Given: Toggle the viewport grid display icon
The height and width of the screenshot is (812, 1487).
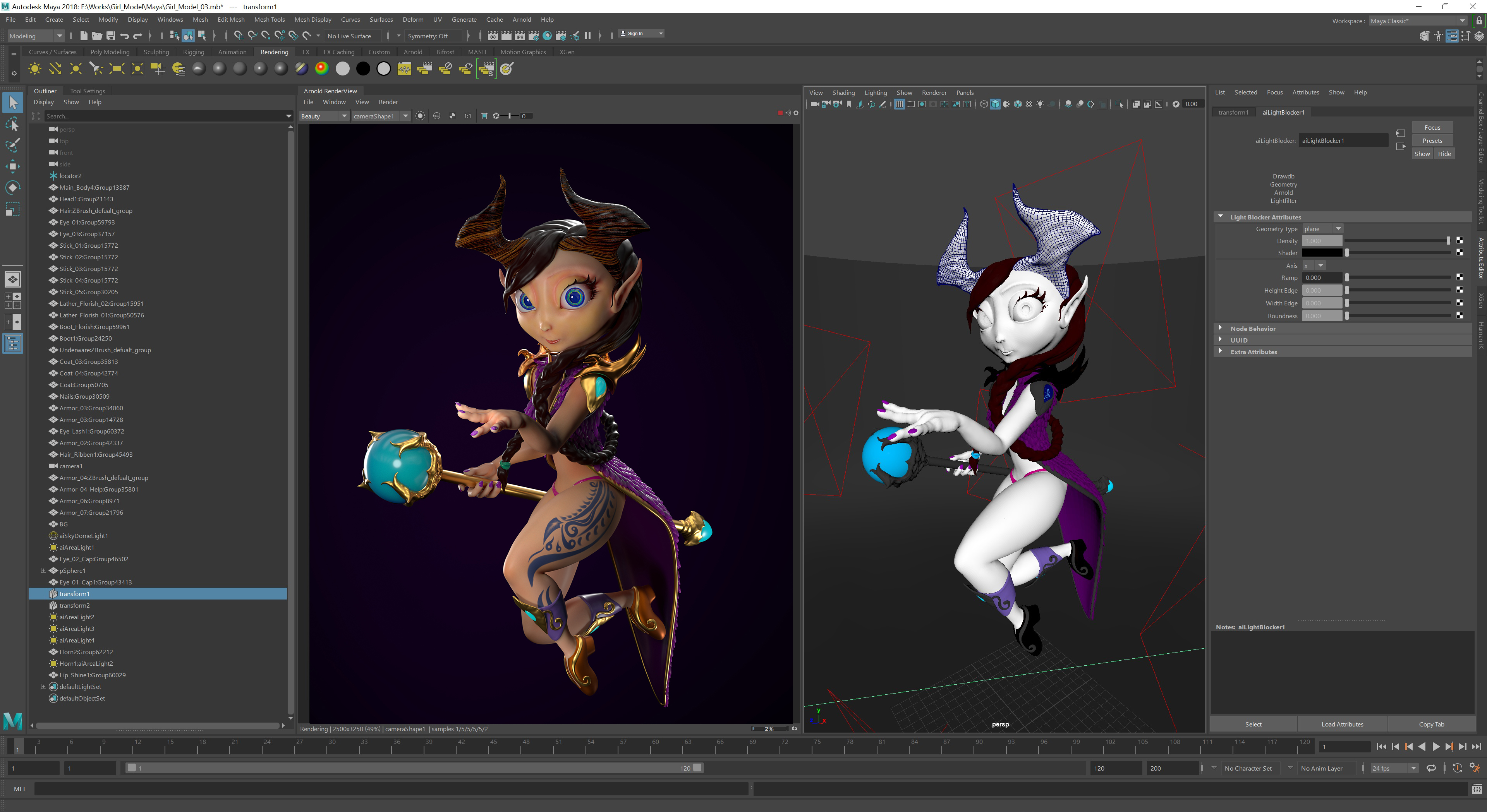Looking at the screenshot, I should tap(899, 104).
